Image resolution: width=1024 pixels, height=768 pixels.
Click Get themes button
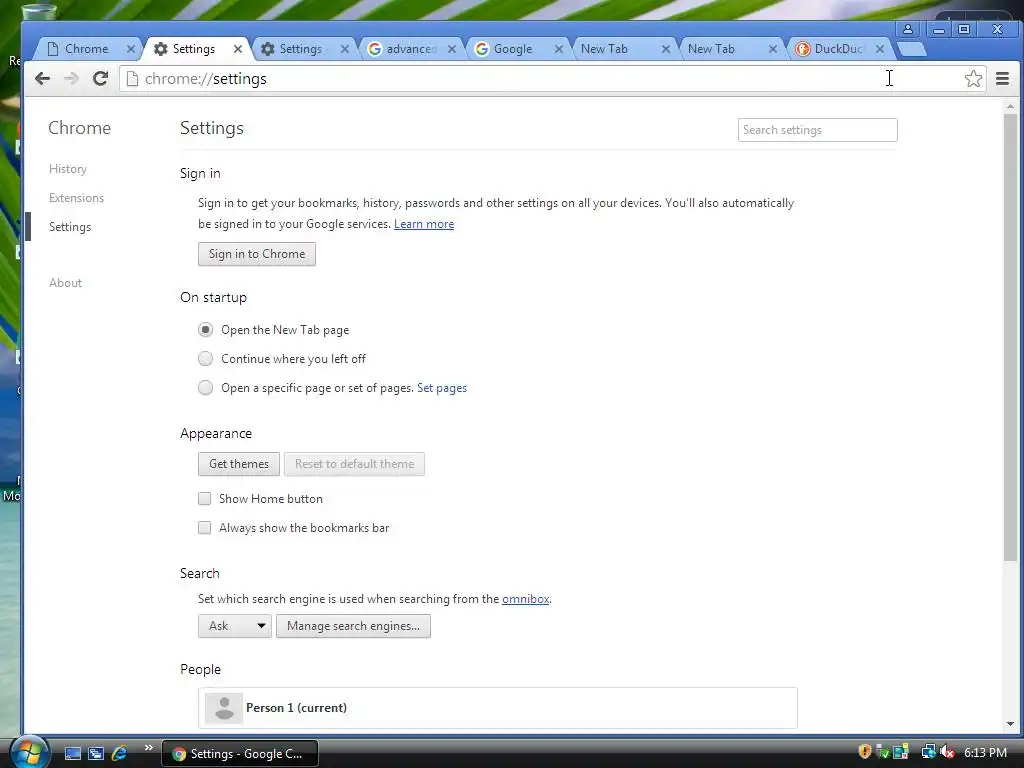coord(239,464)
